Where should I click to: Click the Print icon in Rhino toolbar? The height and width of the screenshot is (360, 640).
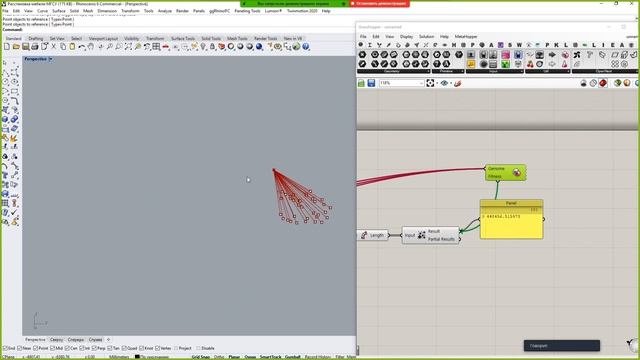click(35, 47)
